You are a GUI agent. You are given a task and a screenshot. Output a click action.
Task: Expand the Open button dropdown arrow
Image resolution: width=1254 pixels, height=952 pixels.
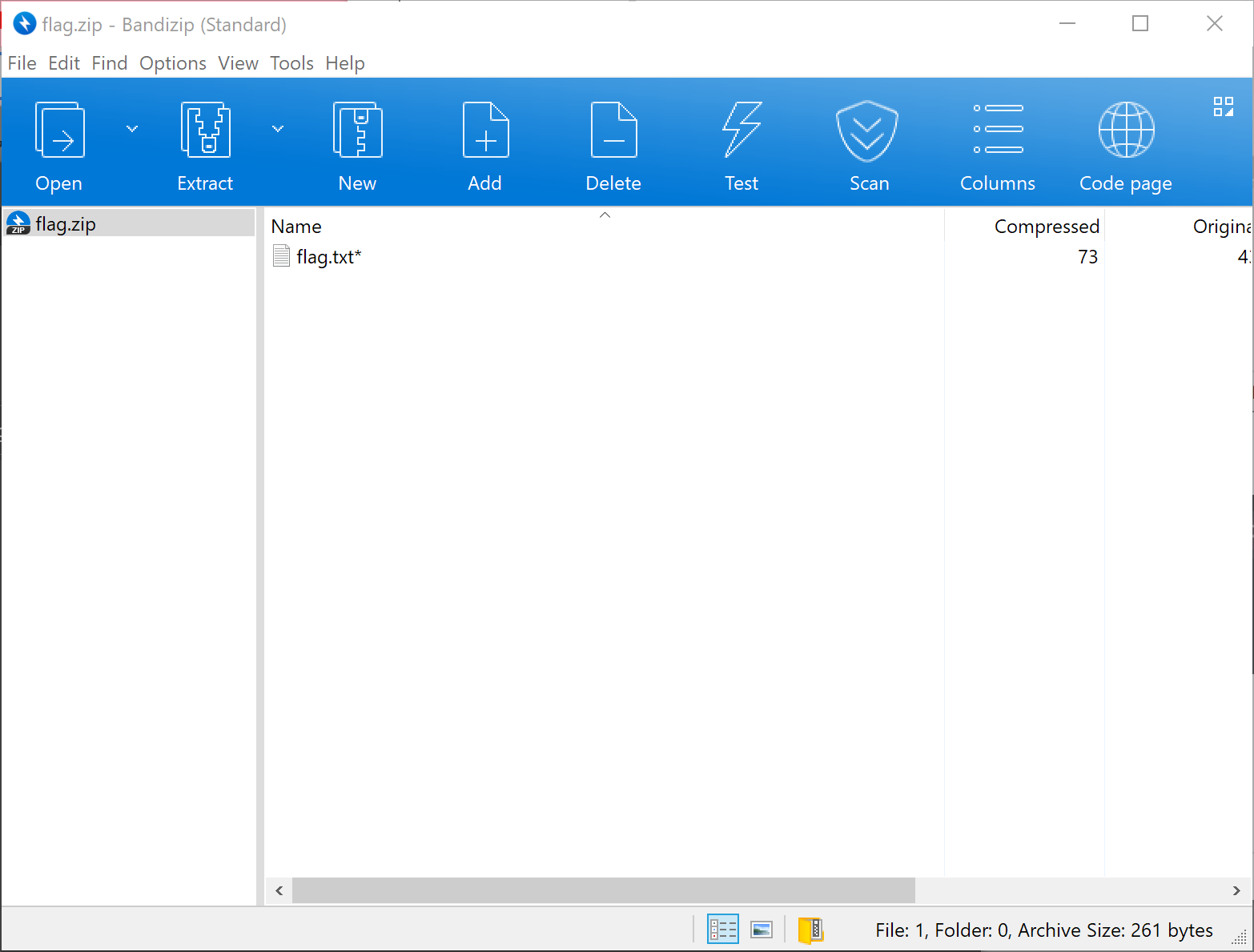click(x=132, y=129)
